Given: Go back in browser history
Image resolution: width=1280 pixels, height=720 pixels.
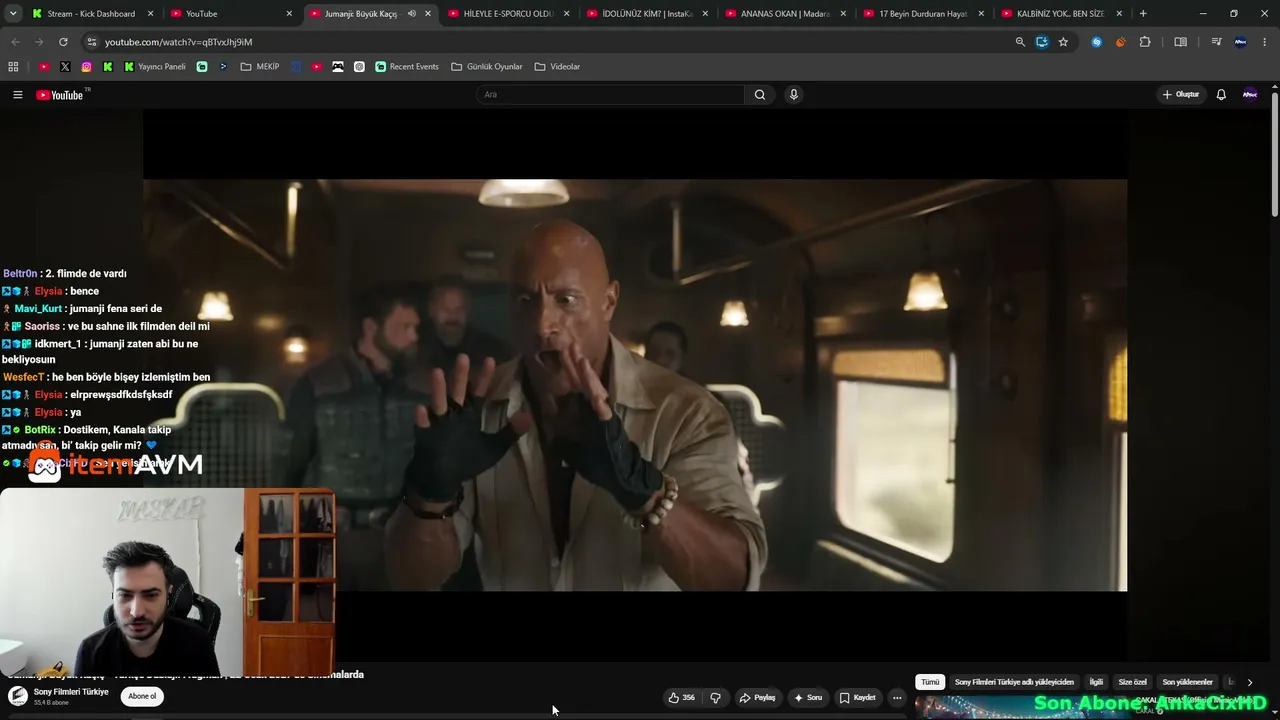Looking at the screenshot, I should pyautogui.click(x=15, y=42).
